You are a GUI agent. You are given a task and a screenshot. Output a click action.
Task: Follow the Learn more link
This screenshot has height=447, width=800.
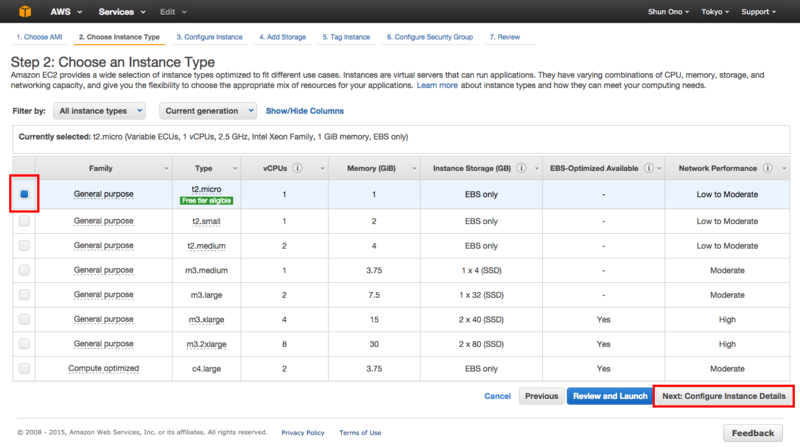pos(437,85)
